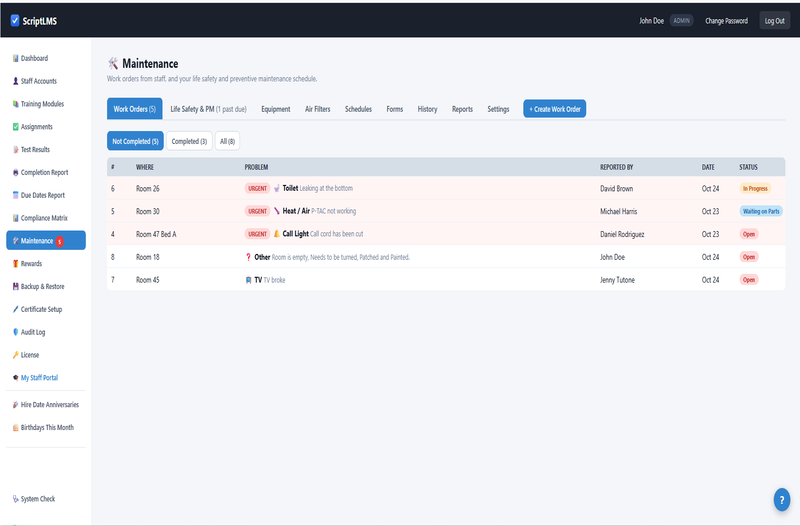
Task: Click the Change Password link
Action: click(x=727, y=21)
